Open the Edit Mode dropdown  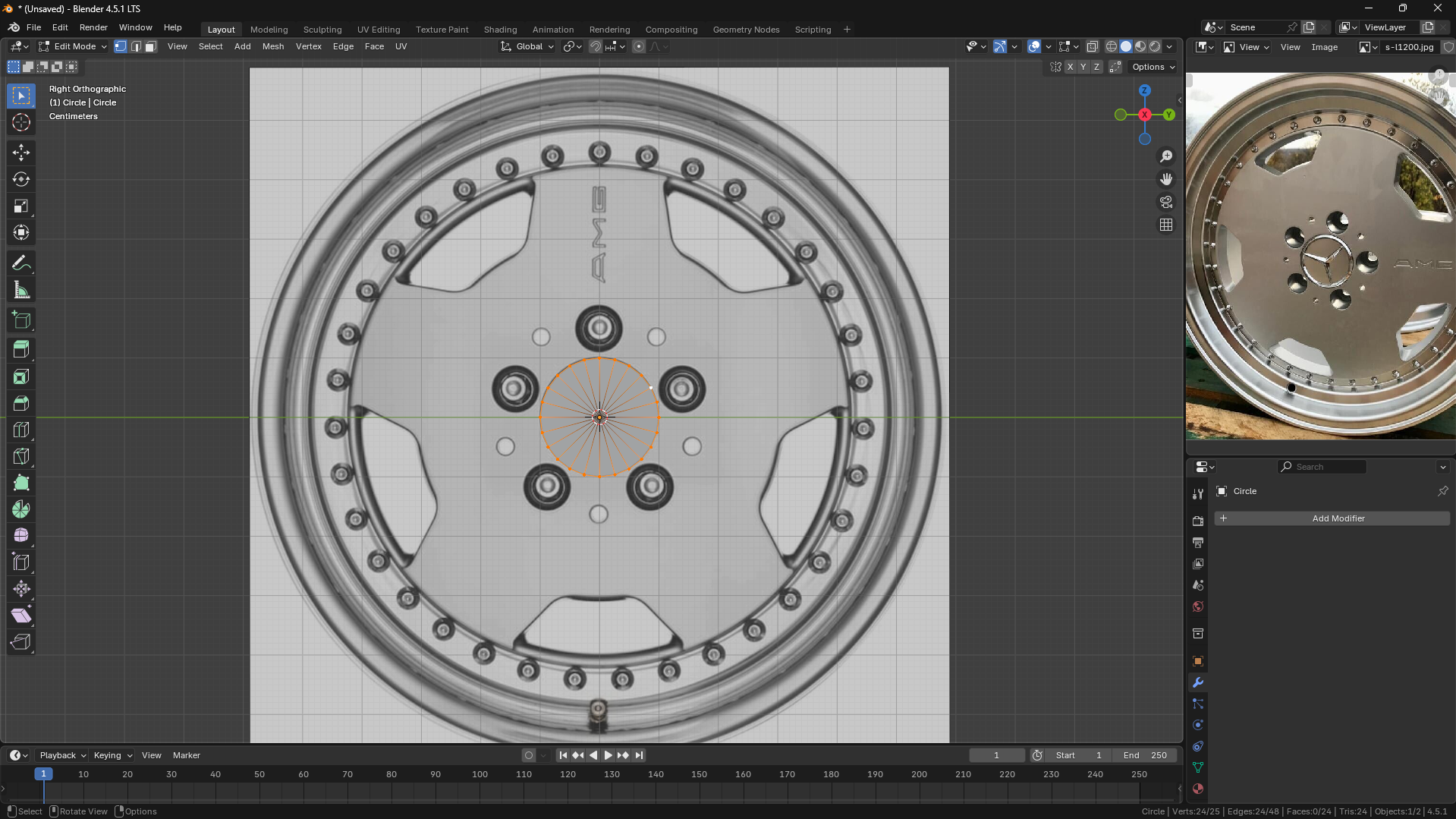(x=73, y=46)
